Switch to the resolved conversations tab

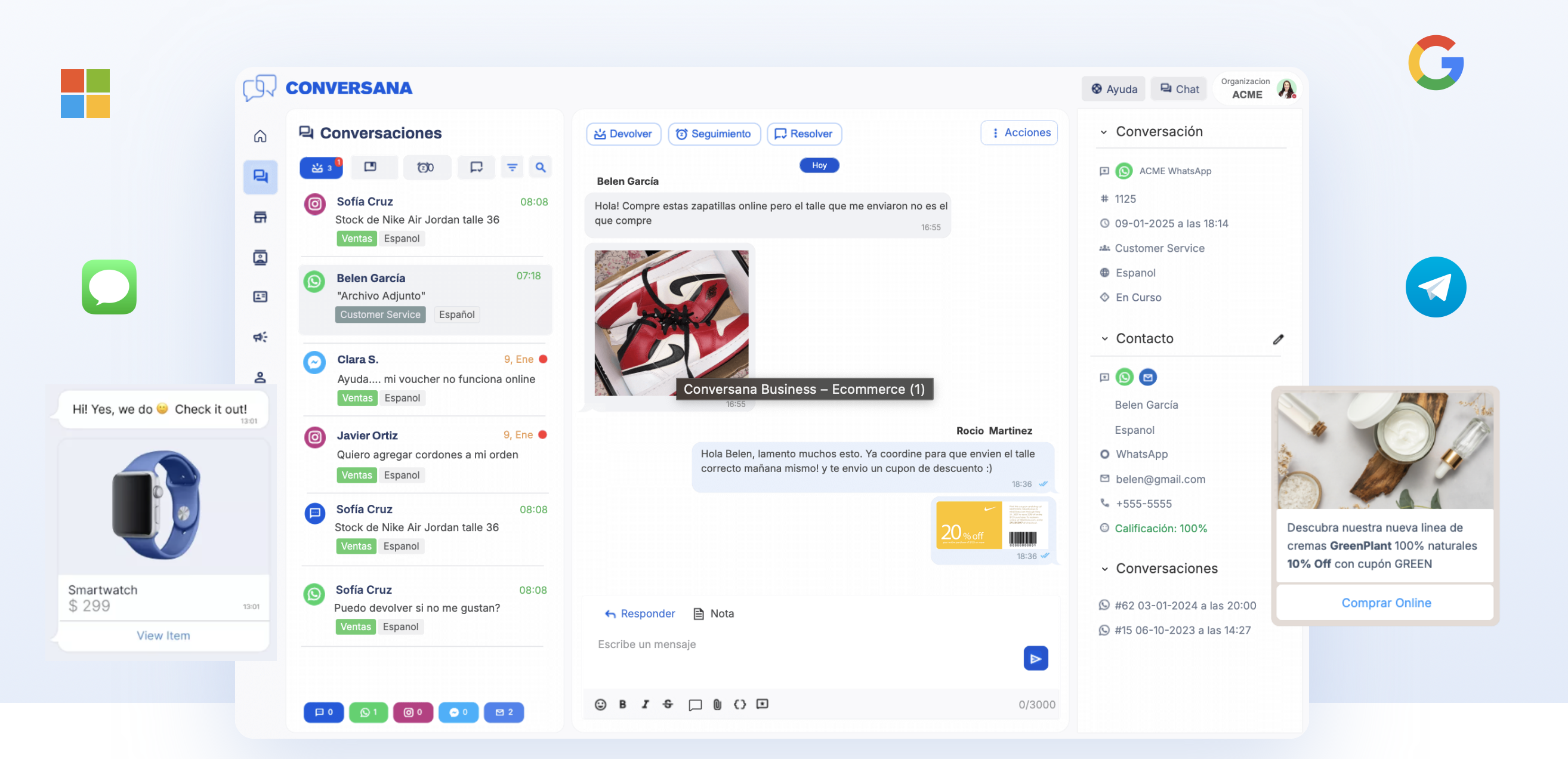point(477,166)
